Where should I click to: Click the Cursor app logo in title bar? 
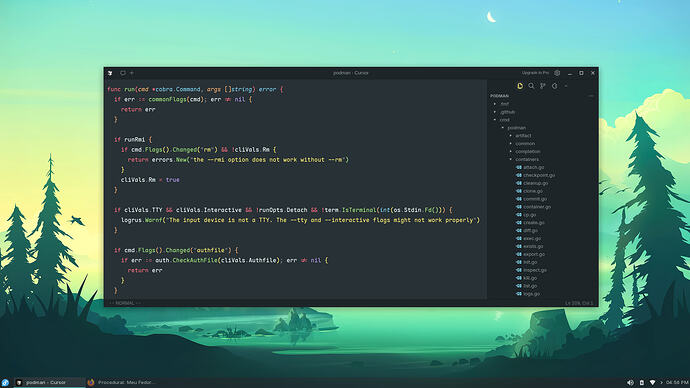(x=110, y=73)
